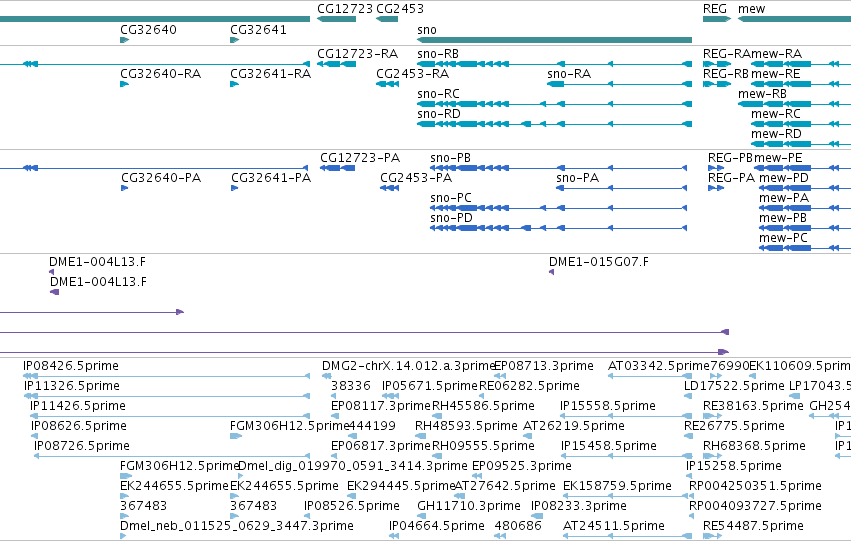Click the CG2453-PA protein label
Screen dimensions: 851x541
pyautogui.click(x=416, y=178)
